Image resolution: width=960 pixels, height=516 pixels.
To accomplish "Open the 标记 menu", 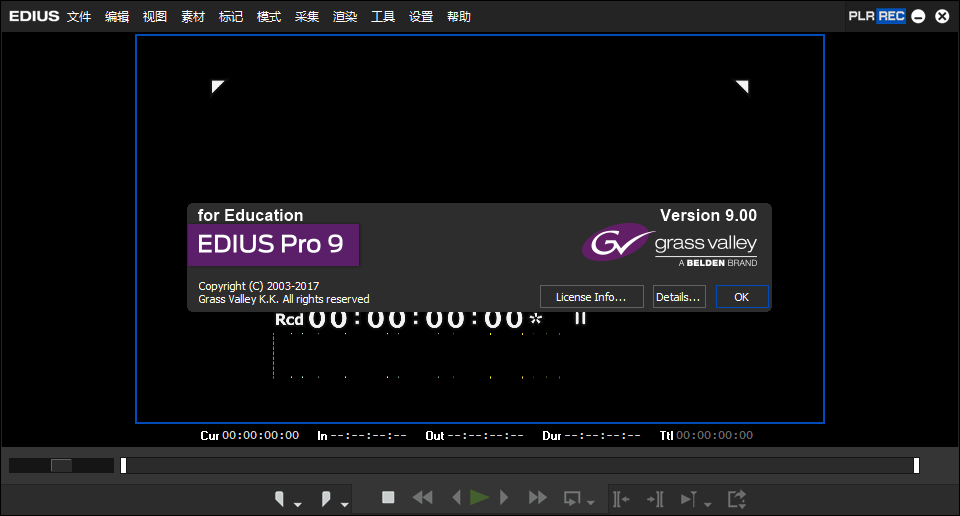I will [x=231, y=17].
